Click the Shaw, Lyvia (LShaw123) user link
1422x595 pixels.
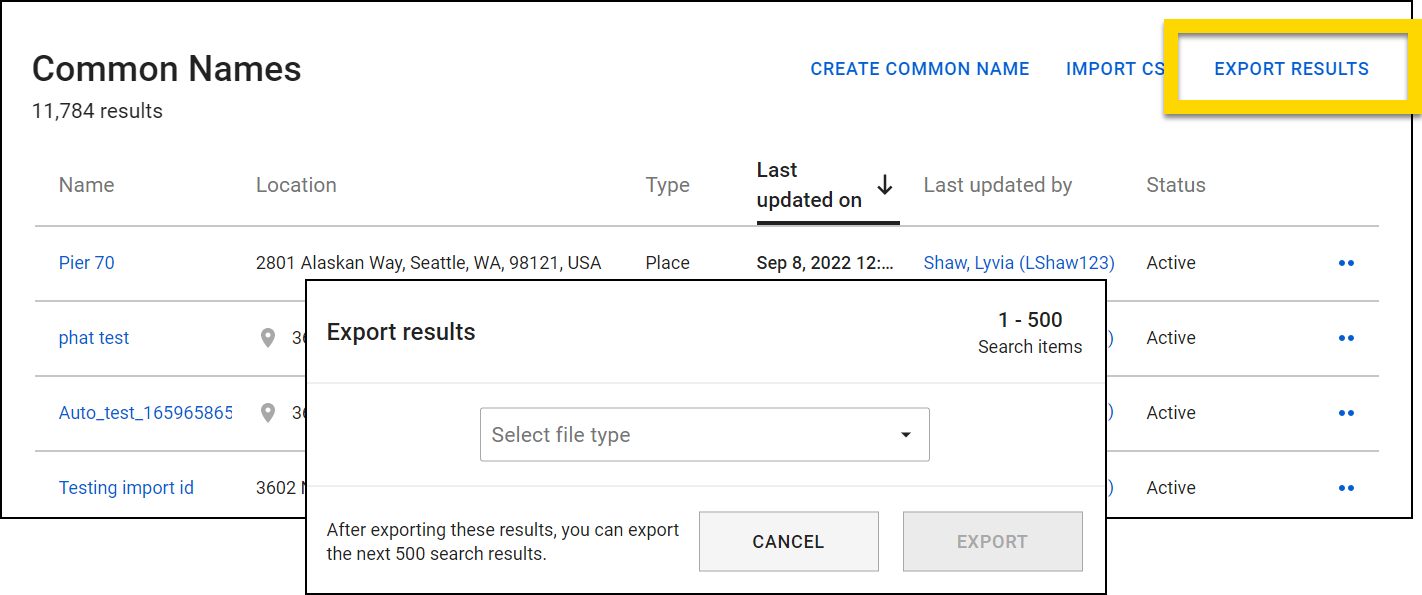[x=1018, y=262]
